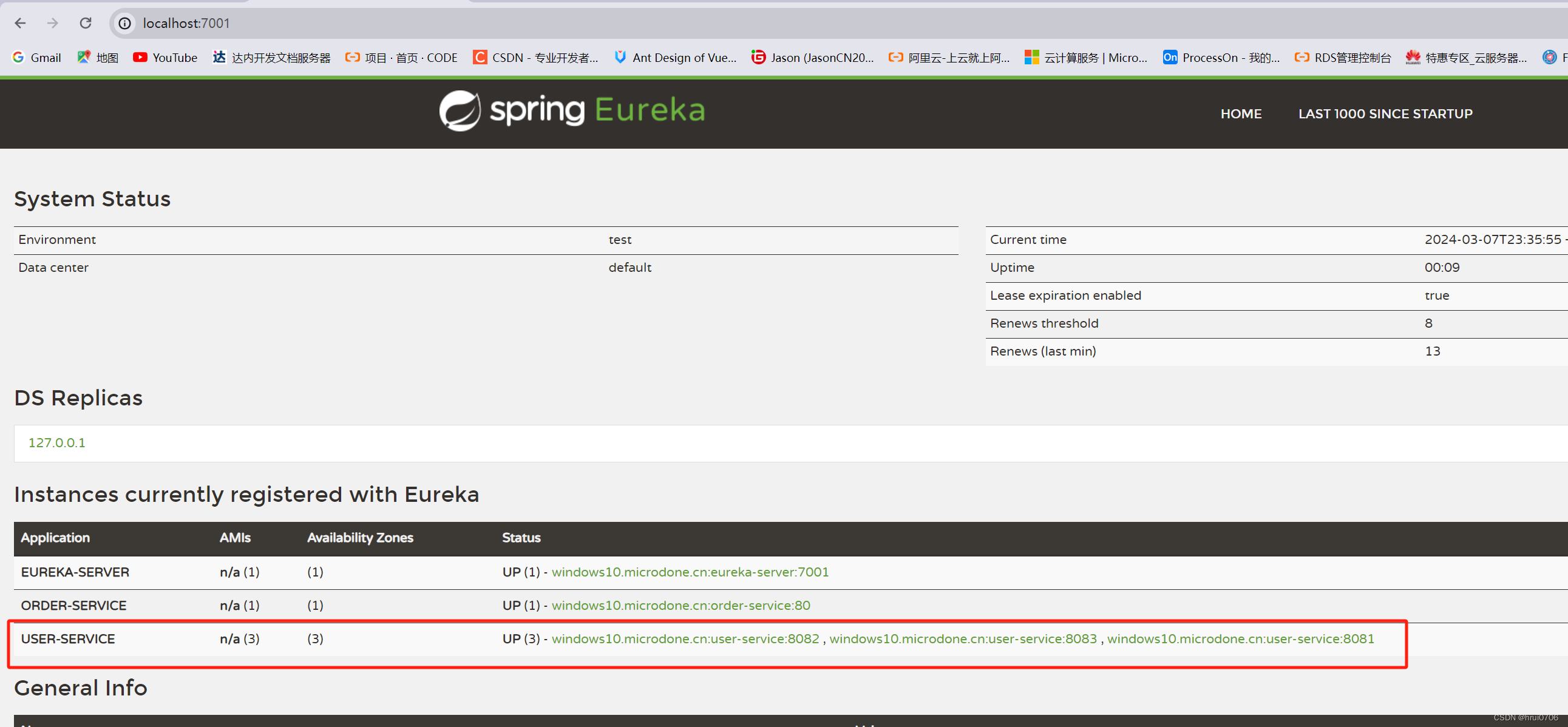Click the Spring Eureka logo
The width and height of the screenshot is (1568, 727).
click(572, 110)
